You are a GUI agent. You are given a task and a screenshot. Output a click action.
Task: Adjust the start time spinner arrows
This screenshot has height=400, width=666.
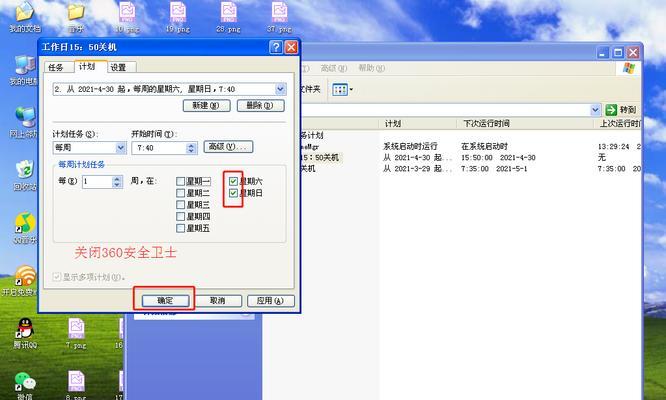[x=191, y=148]
